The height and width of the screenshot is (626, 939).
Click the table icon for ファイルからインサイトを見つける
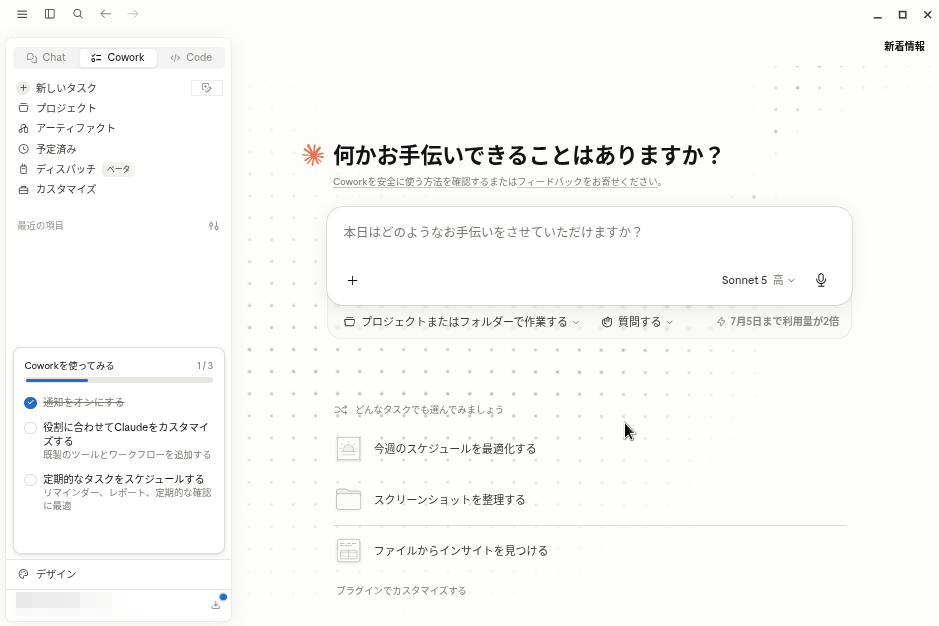point(349,551)
